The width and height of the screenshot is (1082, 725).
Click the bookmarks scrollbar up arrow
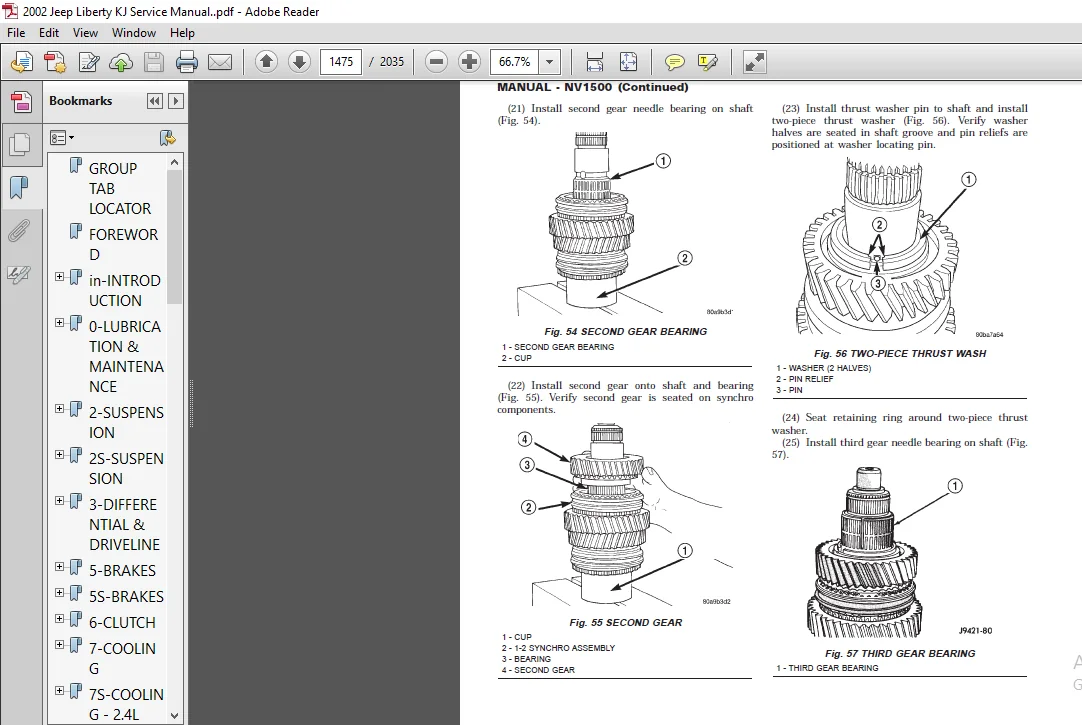click(175, 162)
